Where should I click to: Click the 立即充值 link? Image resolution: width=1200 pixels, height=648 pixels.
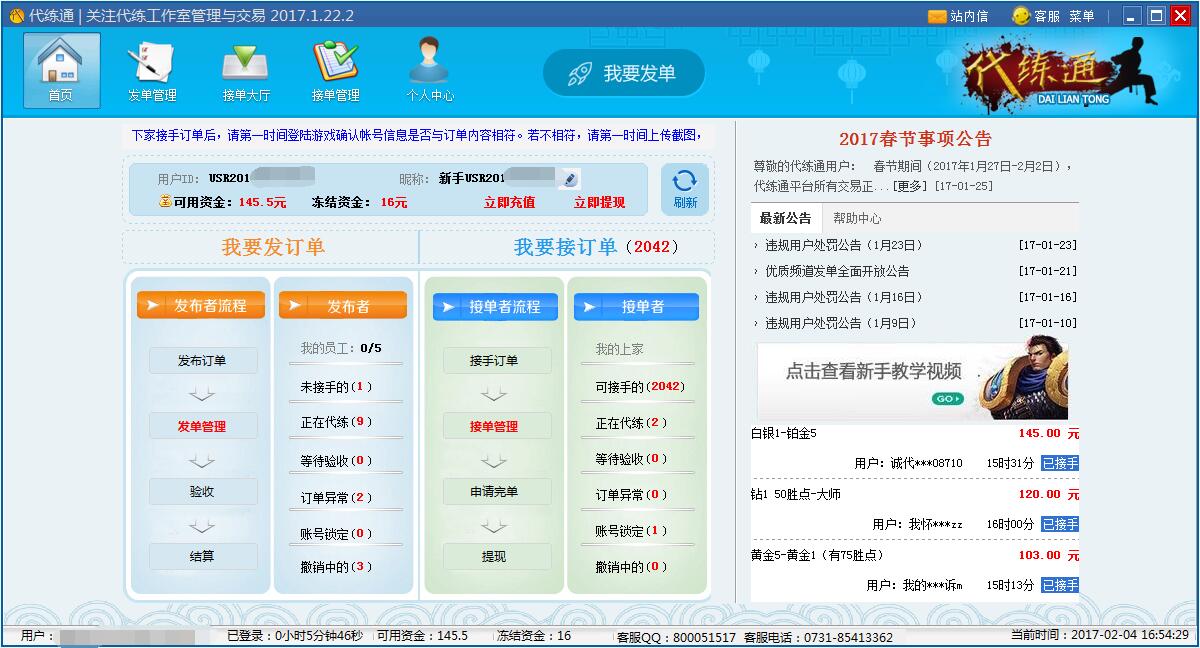509,202
